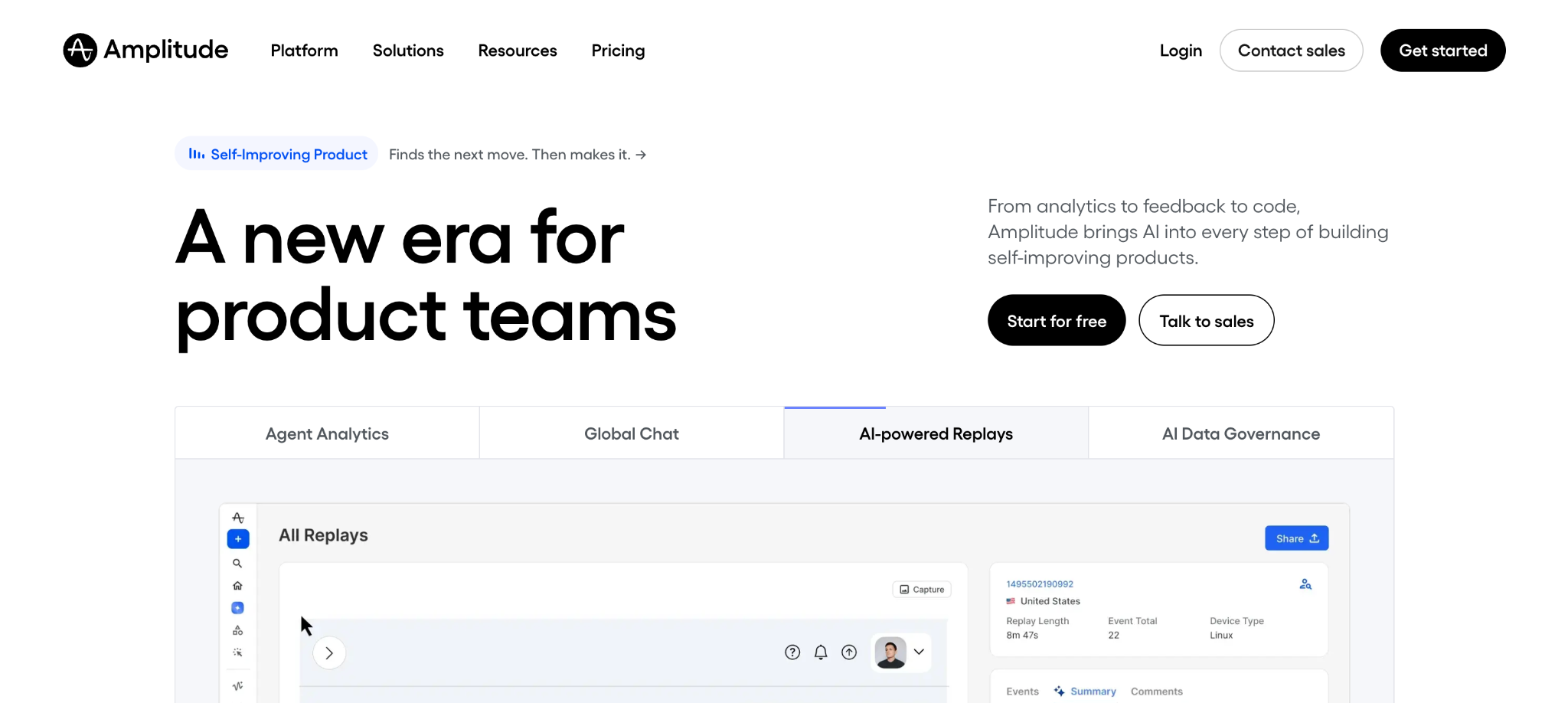This screenshot has height=703, width=1568.
Task: Click the Event Total value '22'
Action: (1113, 636)
